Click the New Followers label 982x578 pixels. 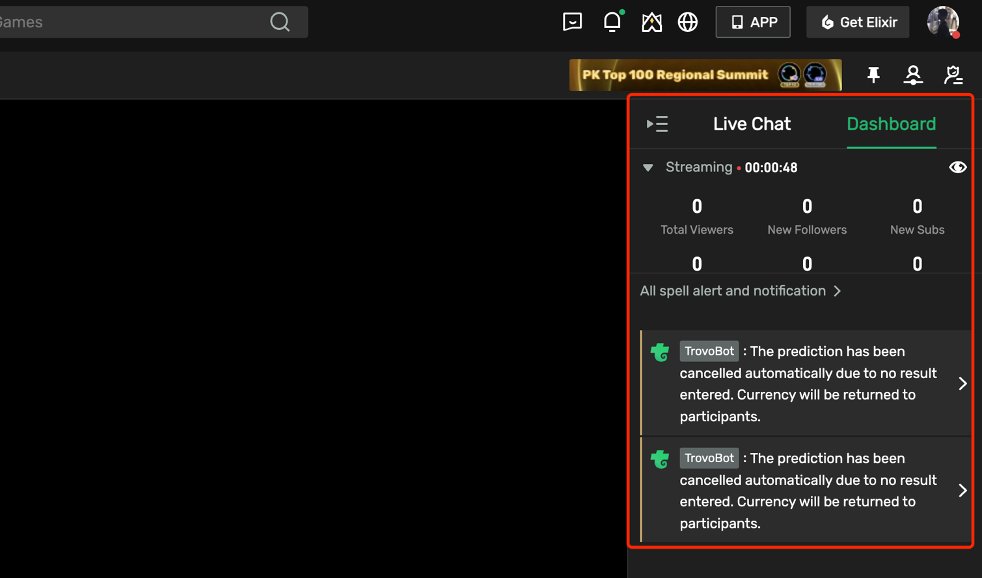click(807, 230)
